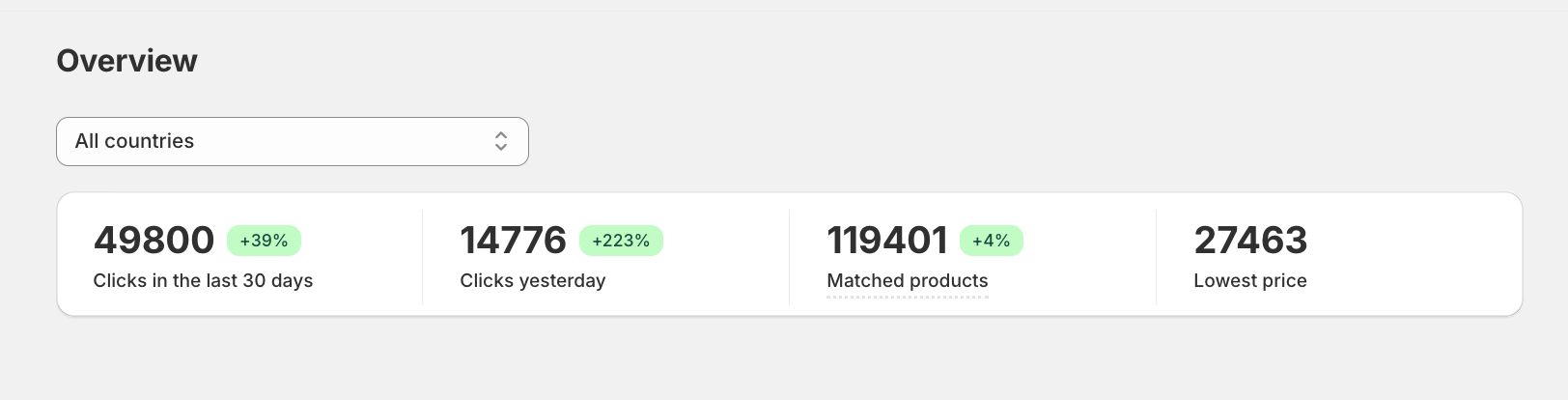Click the +4% growth badge
This screenshot has height=400, width=1568.
click(x=991, y=241)
